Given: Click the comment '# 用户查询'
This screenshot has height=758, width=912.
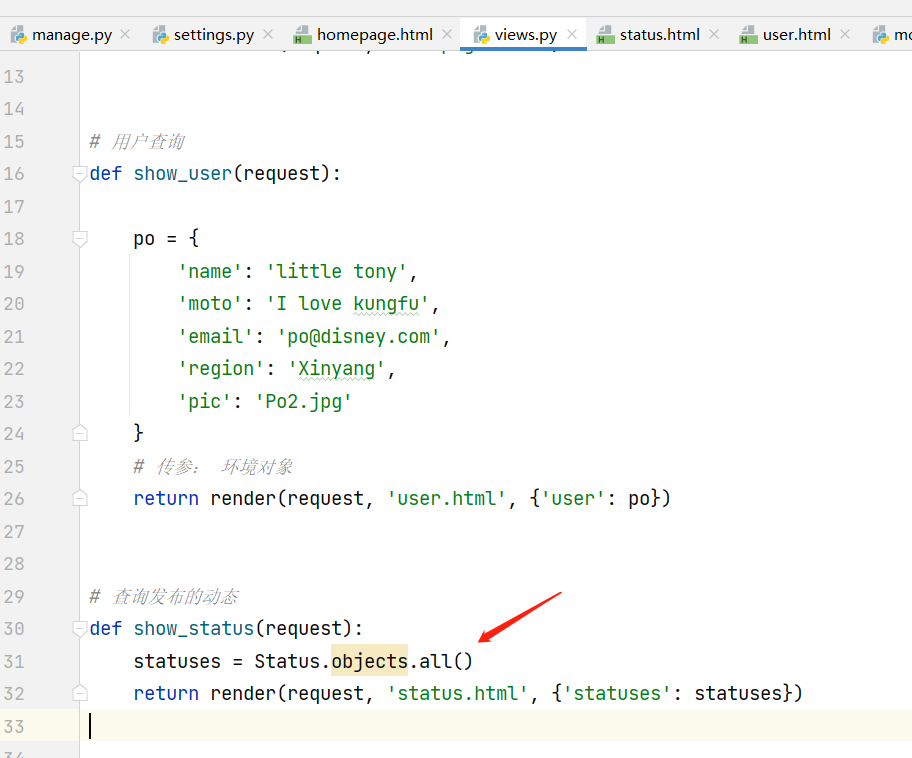Looking at the screenshot, I should (x=137, y=141).
